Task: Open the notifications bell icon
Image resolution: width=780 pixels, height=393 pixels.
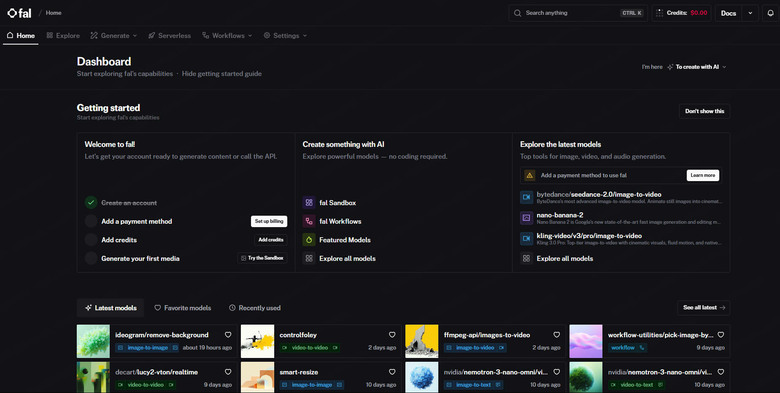Action: (x=771, y=13)
